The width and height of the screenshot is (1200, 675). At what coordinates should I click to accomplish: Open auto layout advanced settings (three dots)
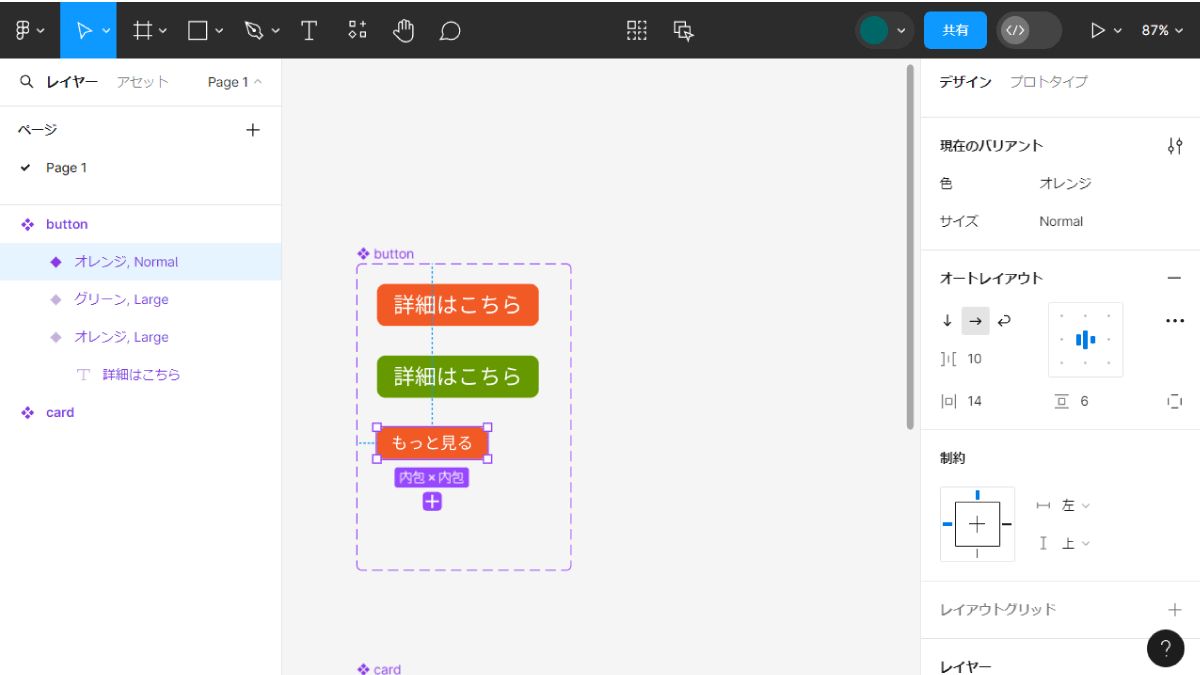point(1174,321)
